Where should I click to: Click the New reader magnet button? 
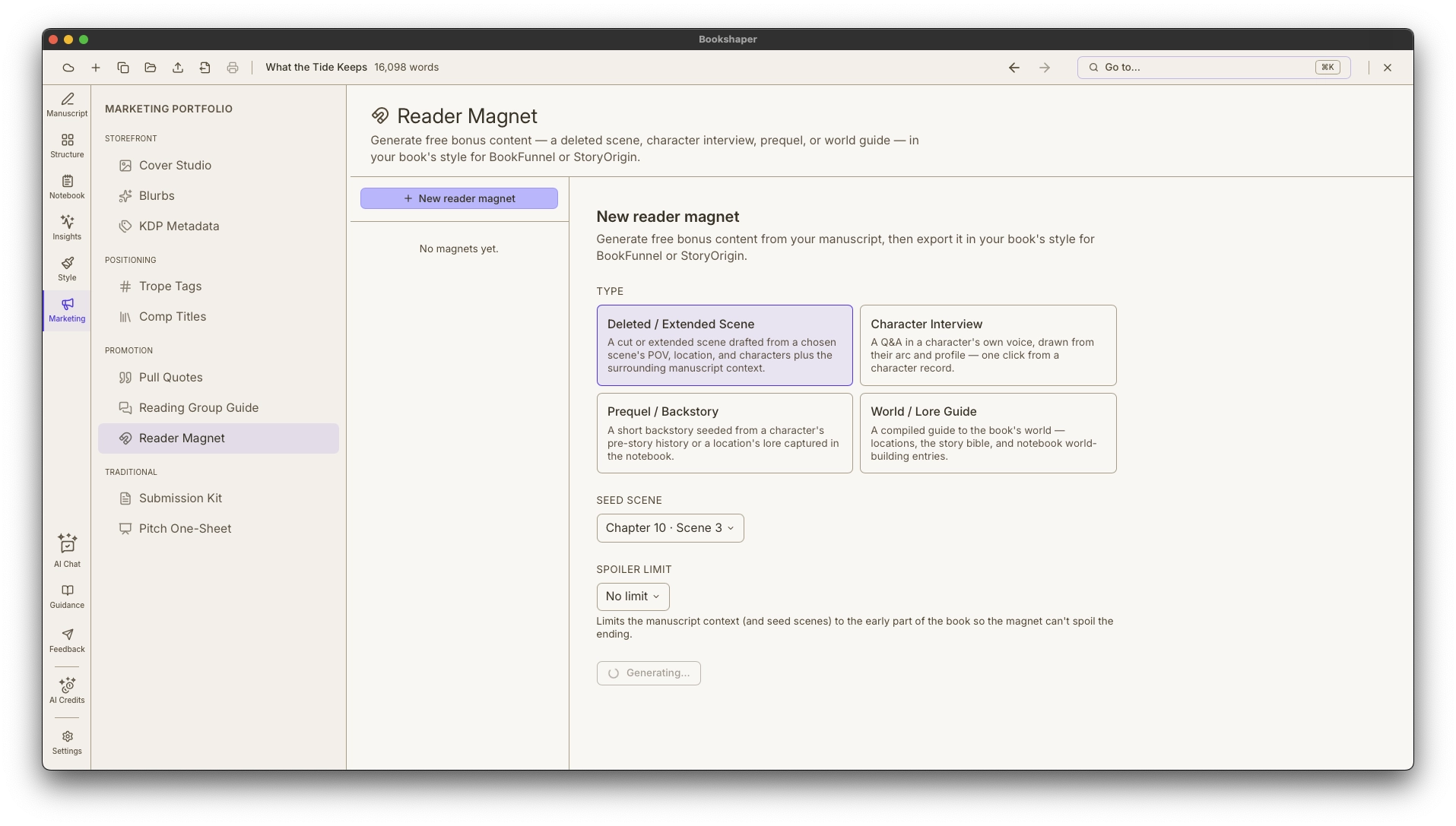point(458,198)
